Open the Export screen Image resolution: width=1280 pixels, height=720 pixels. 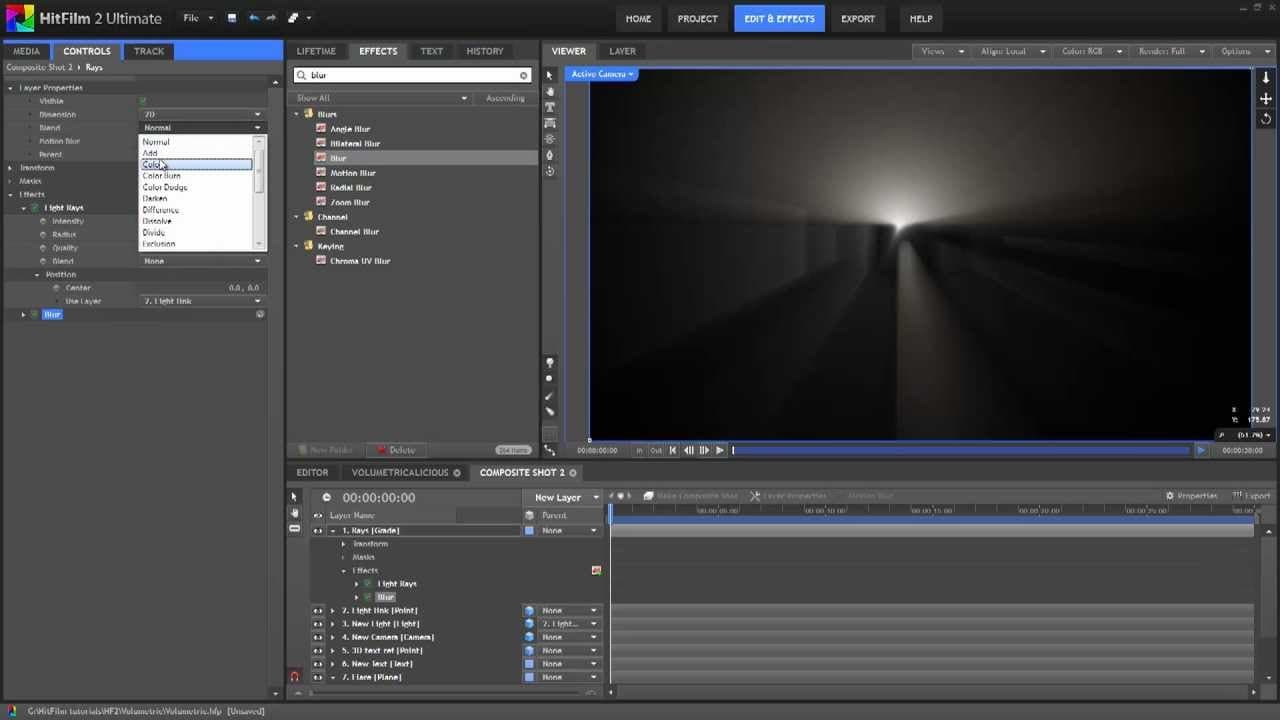[857, 18]
